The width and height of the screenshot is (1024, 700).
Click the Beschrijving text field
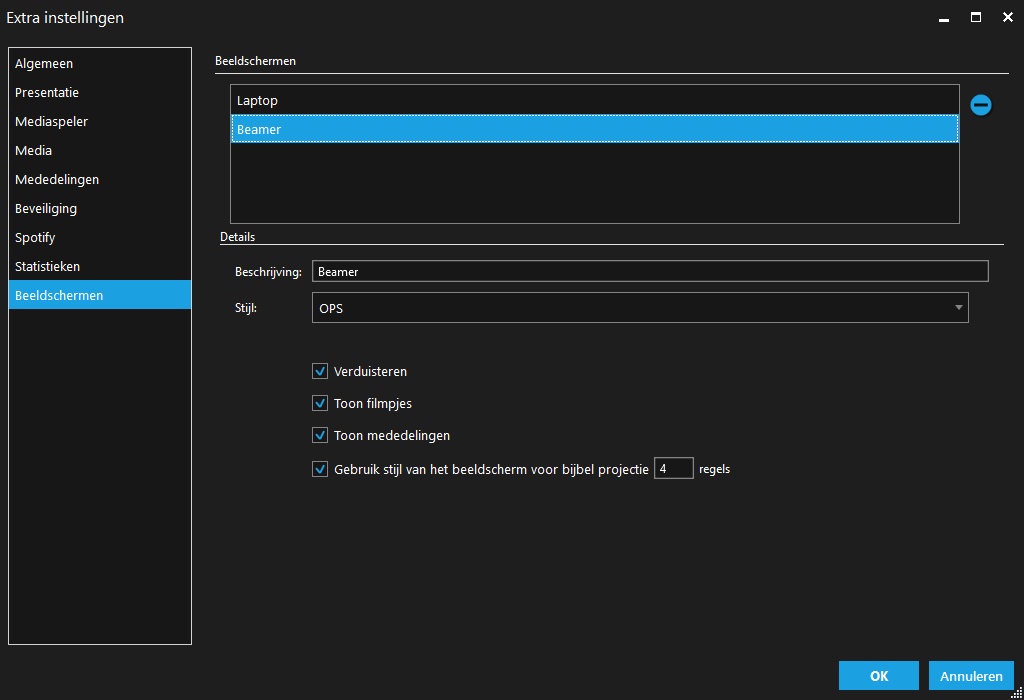pyautogui.click(x=650, y=271)
